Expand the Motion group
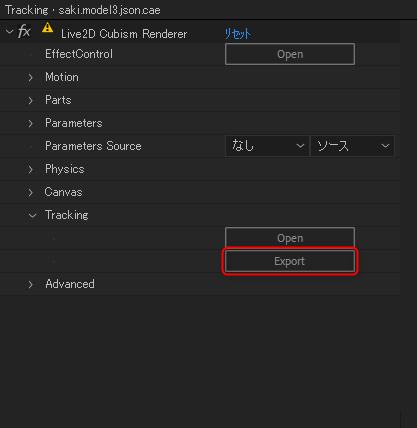The height and width of the screenshot is (428, 417). tap(31, 78)
